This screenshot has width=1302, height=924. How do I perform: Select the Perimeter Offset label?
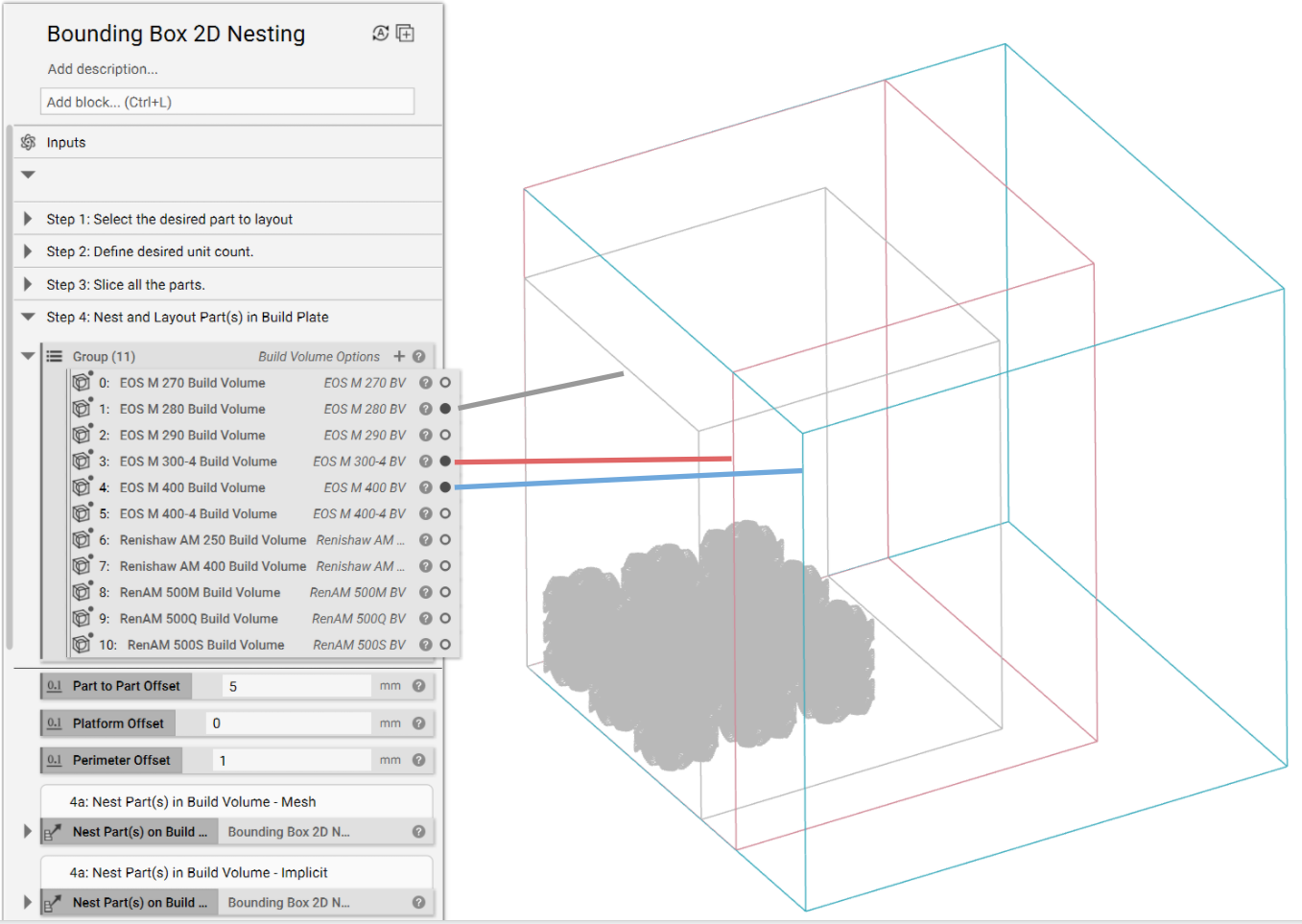122,760
